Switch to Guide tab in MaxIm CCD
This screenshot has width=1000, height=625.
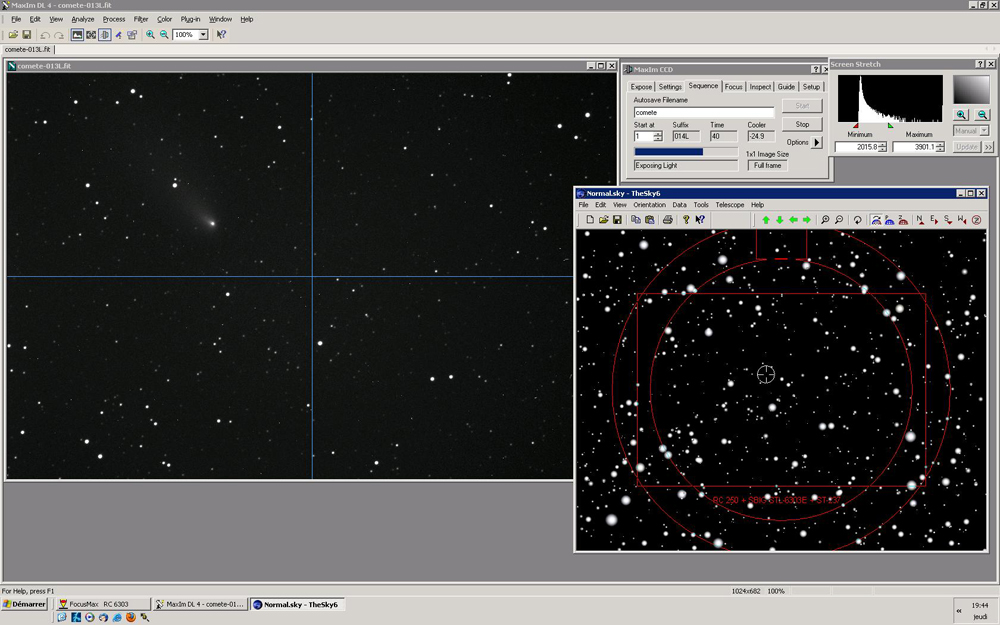tap(786, 87)
